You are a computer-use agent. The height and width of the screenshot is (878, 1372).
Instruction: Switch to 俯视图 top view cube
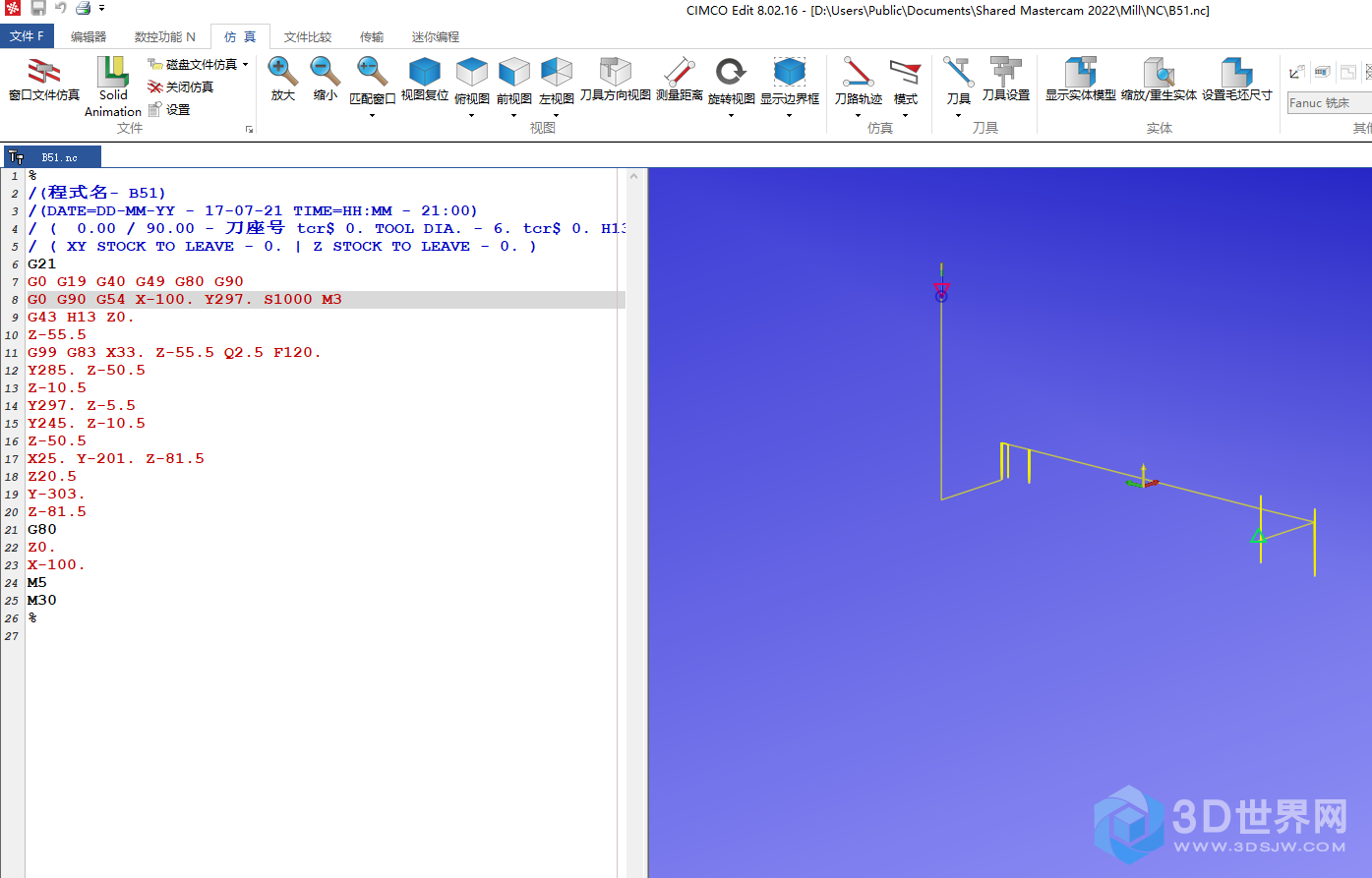(472, 72)
